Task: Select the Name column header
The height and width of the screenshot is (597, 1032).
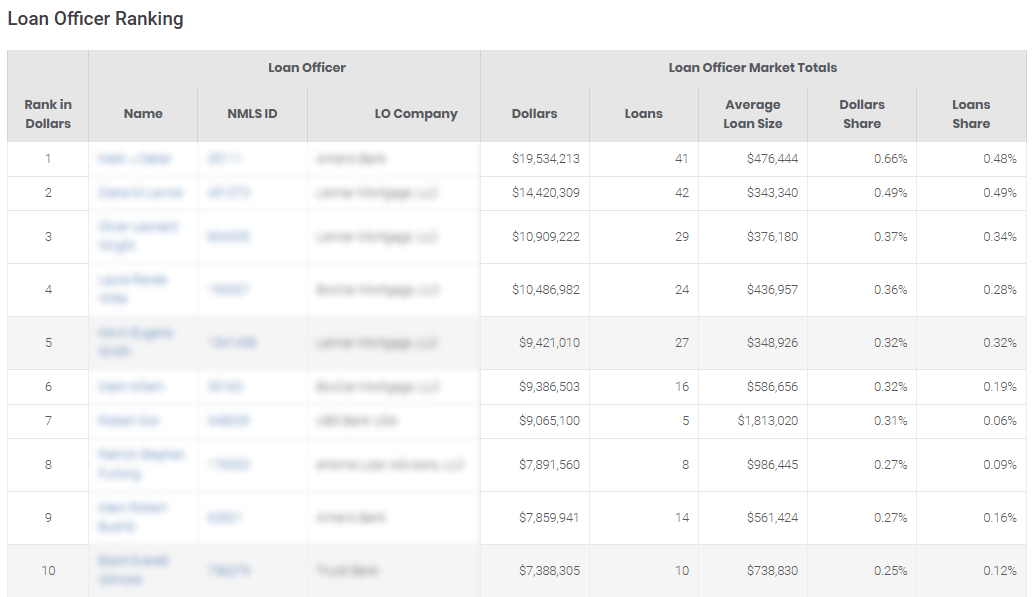Action: click(143, 114)
